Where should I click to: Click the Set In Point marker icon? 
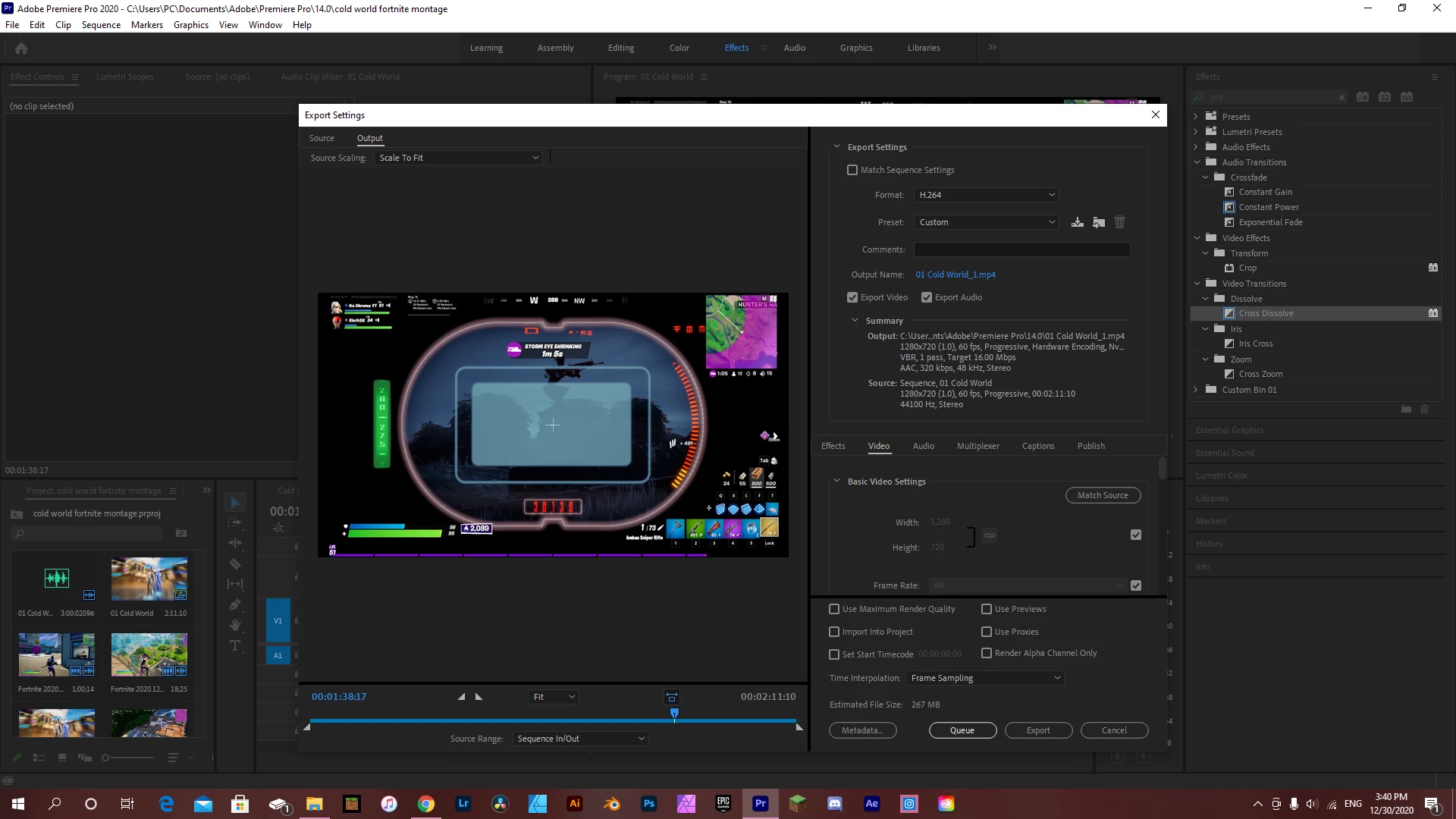tap(461, 697)
